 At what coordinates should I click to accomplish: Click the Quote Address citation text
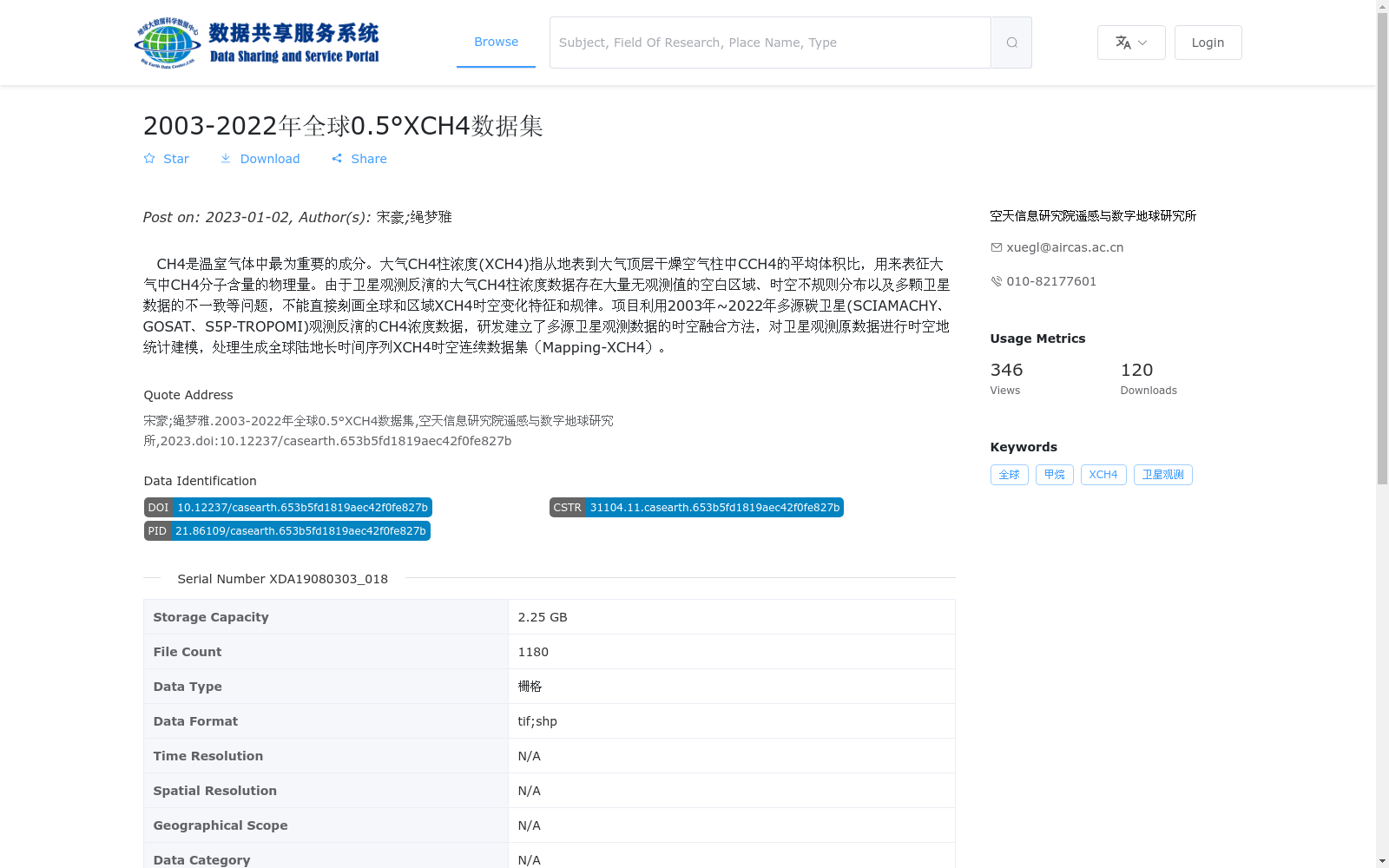click(379, 431)
